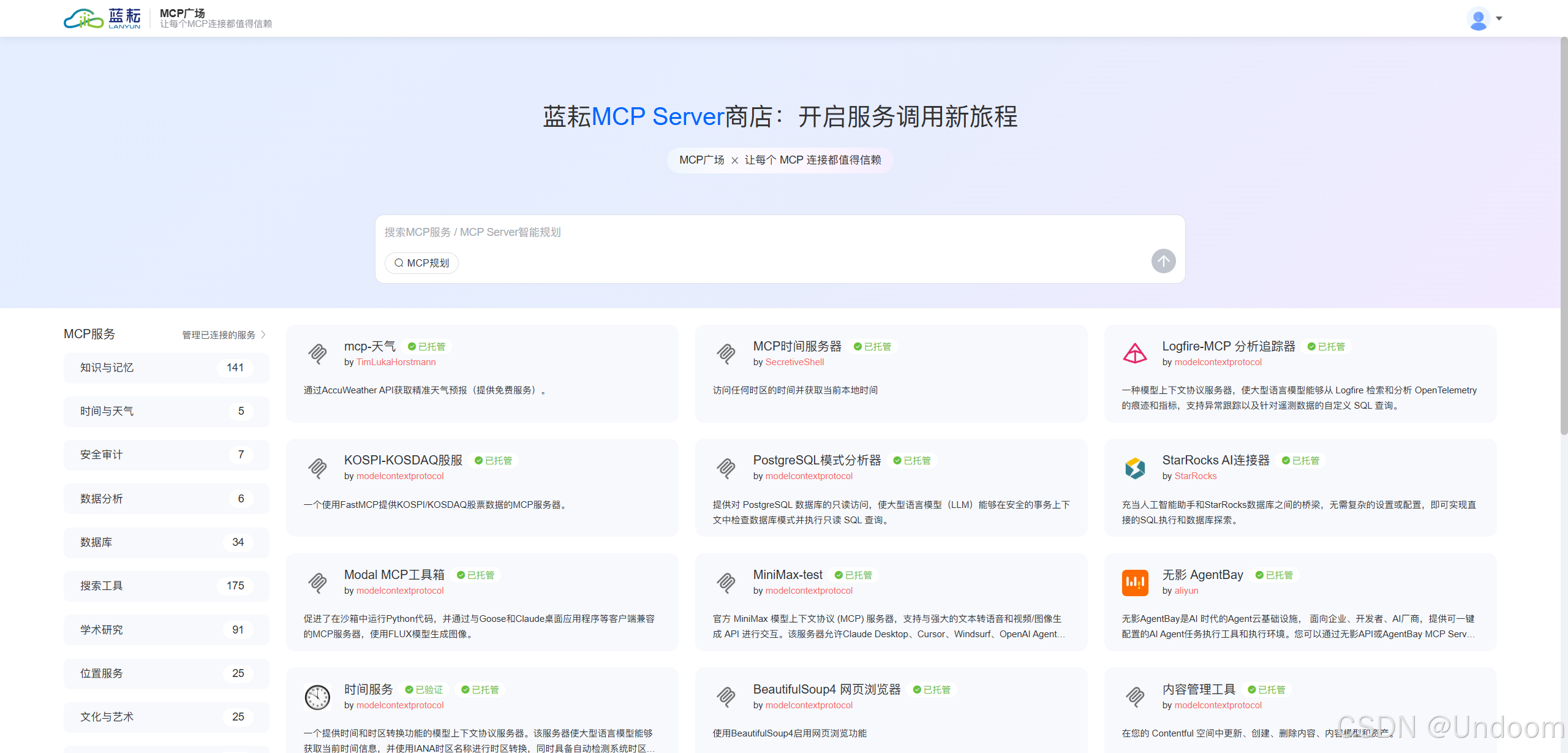The height and width of the screenshot is (753, 1568).
Task: Open 时间服务 service title
Action: point(369,690)
